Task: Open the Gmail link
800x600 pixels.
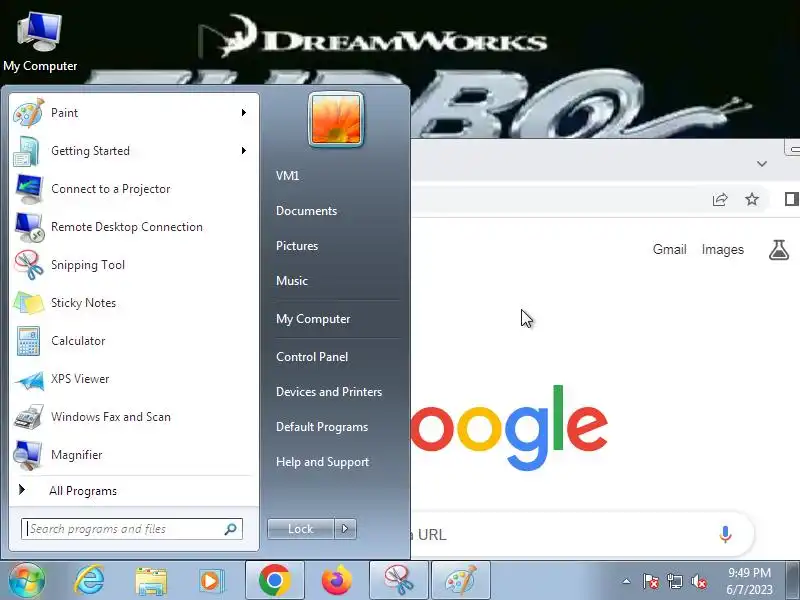Action: coord(669,249)
